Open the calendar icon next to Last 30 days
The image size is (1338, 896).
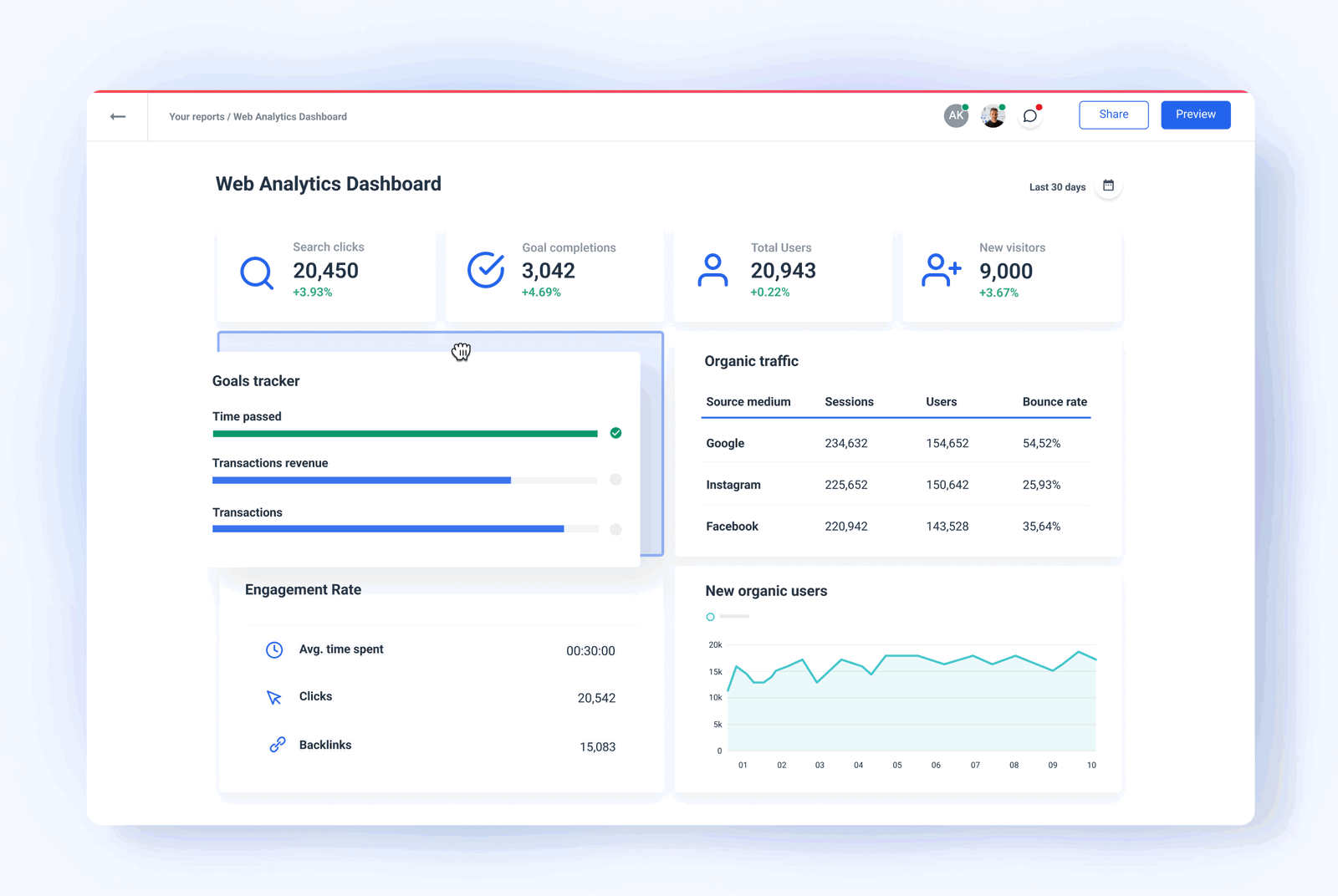[1108, 186]
